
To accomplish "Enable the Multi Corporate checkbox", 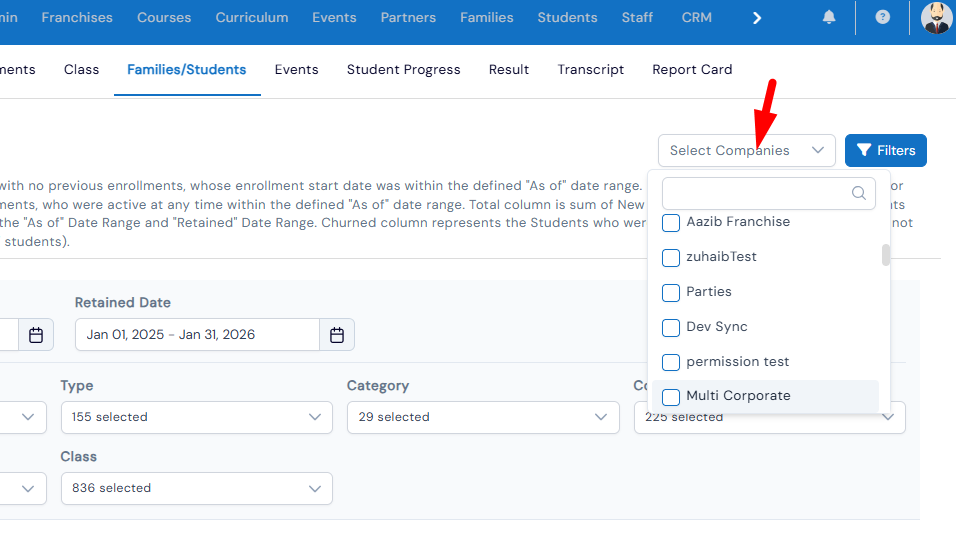I will click(671, 396).
